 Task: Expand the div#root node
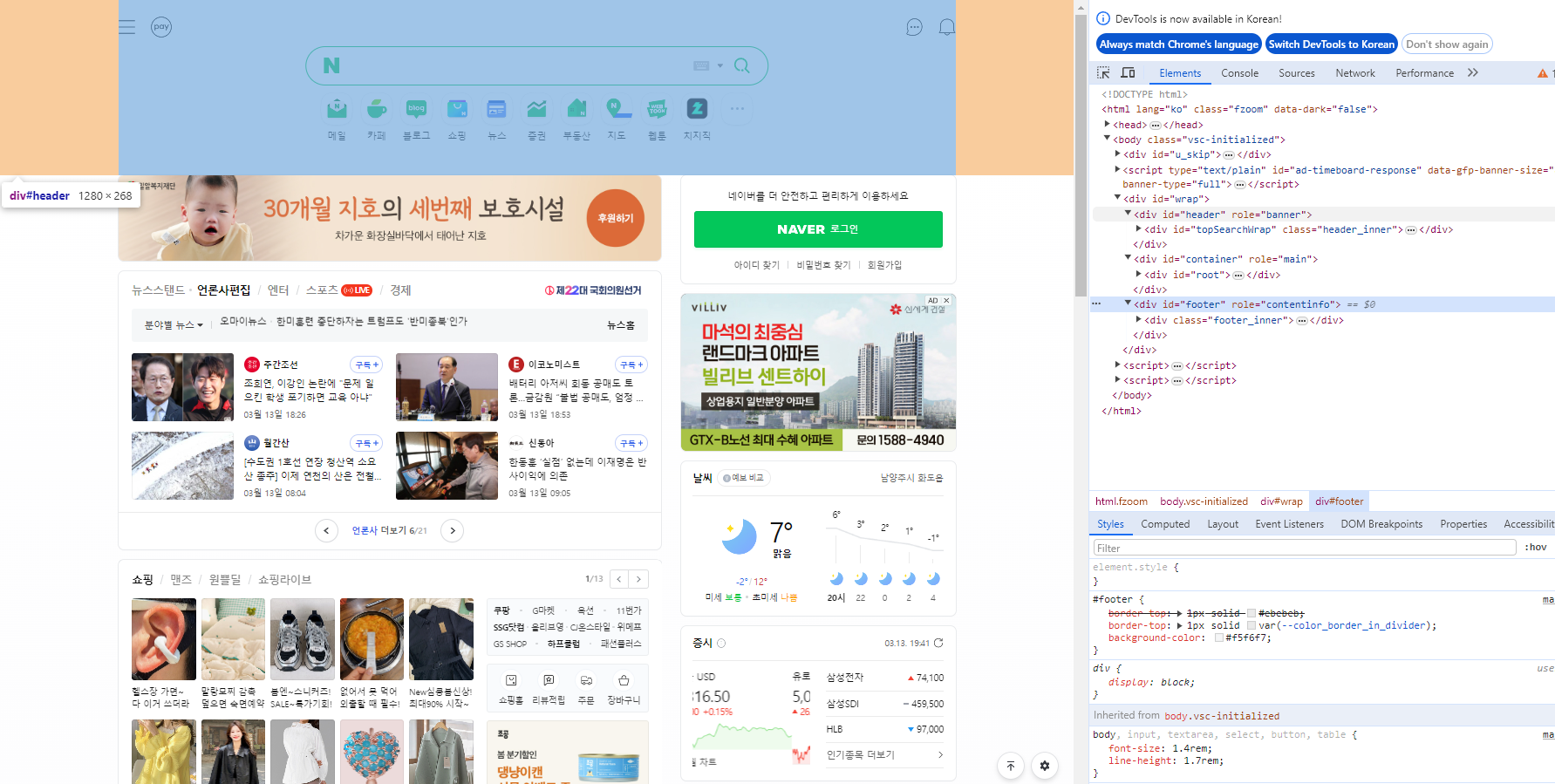1138,275
